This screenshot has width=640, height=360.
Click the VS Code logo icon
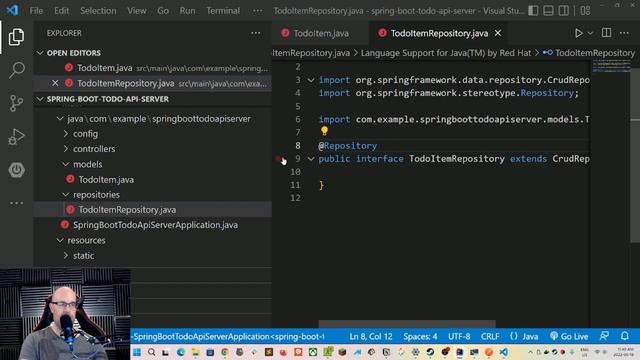point(12,10)
